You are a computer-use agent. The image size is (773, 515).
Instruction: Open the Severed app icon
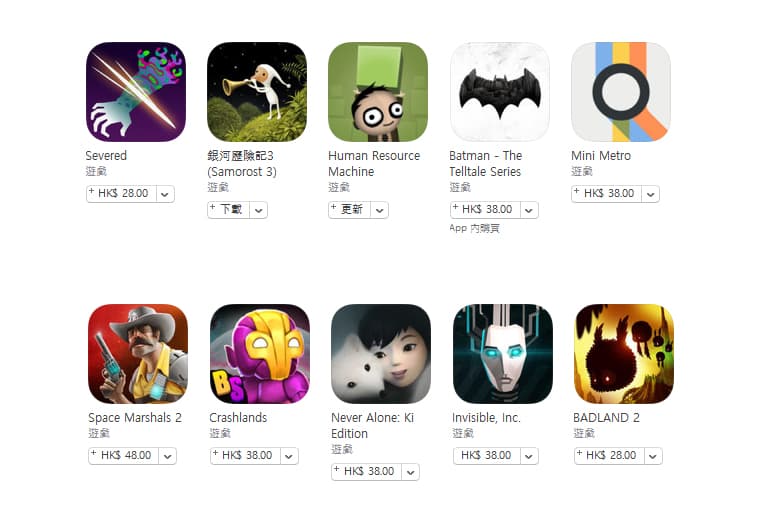pos(136,92)
